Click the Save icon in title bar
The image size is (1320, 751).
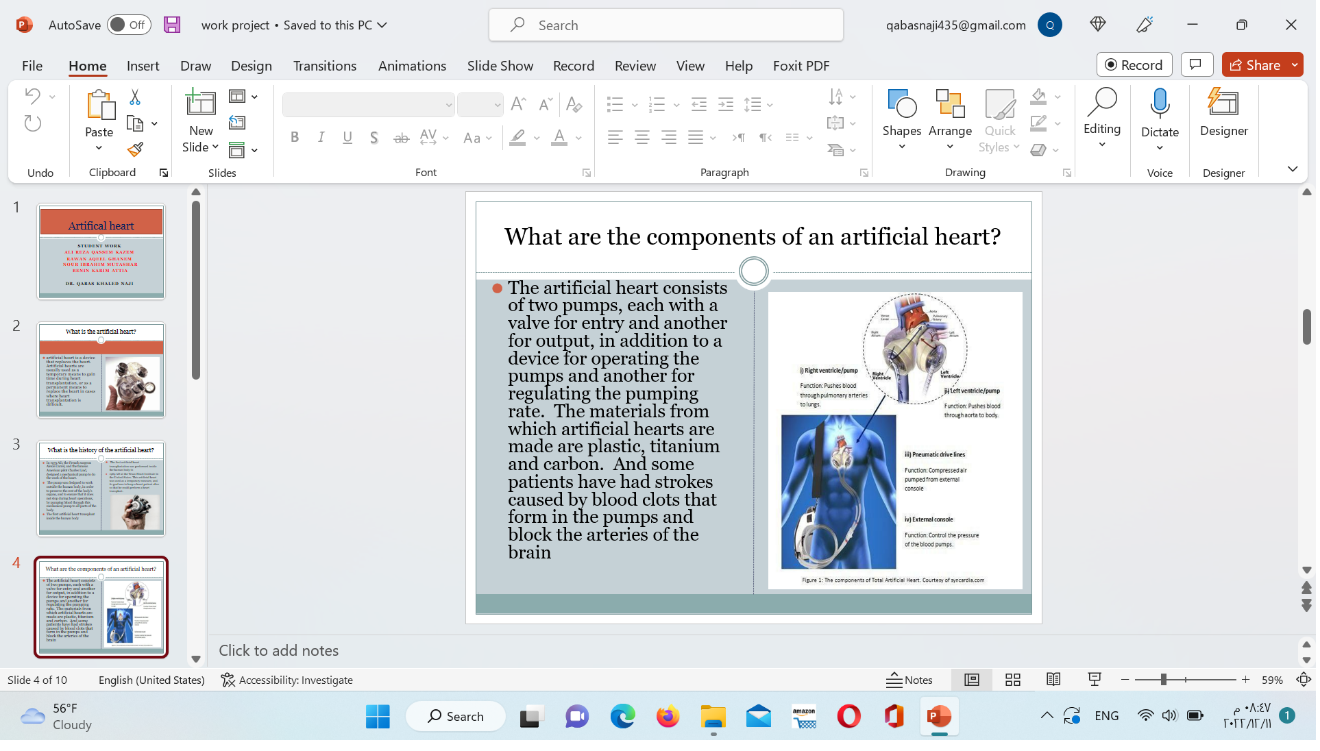172,25
